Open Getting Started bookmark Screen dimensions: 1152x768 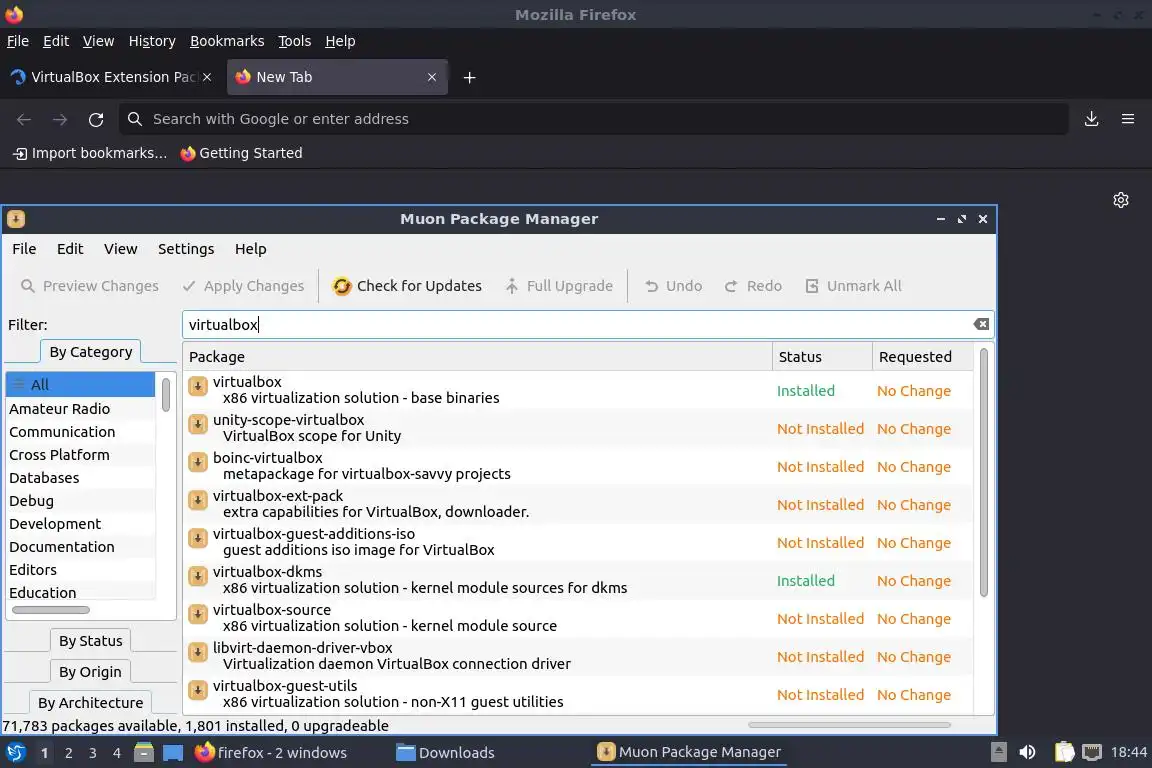[x=241, y=153]
